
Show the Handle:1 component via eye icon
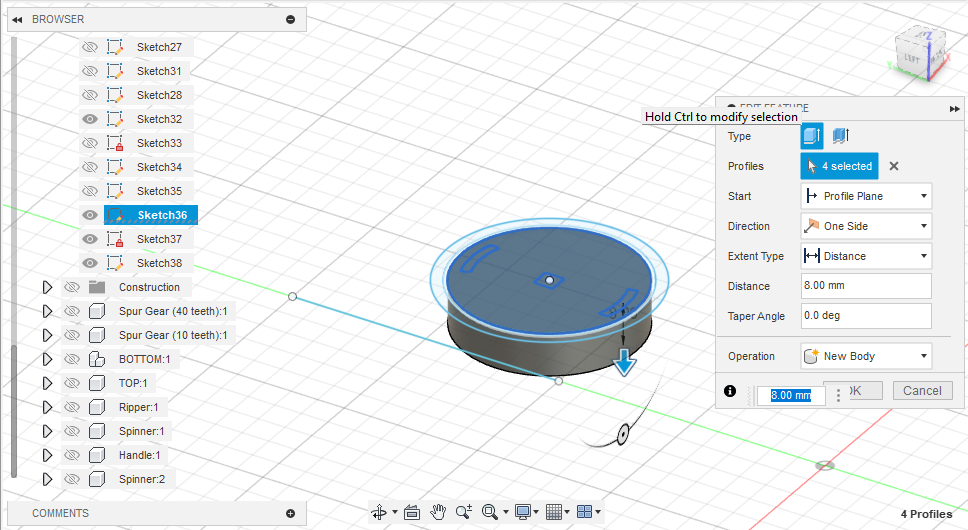pos(72,455)
